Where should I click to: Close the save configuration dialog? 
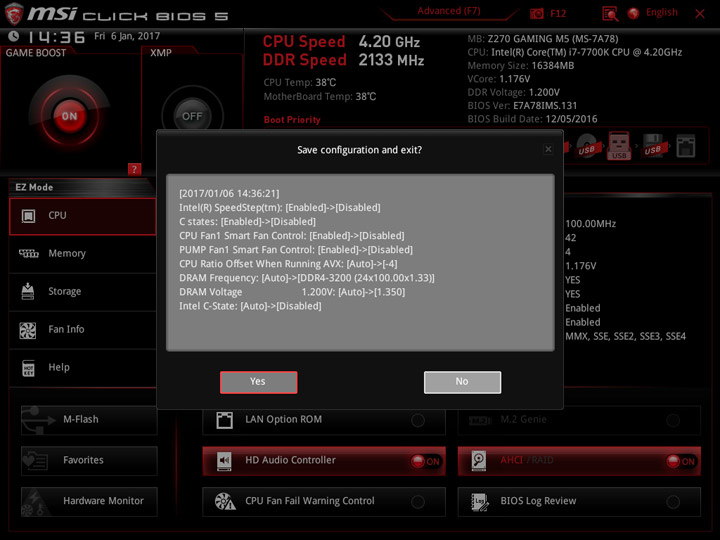tap(548, 149)
